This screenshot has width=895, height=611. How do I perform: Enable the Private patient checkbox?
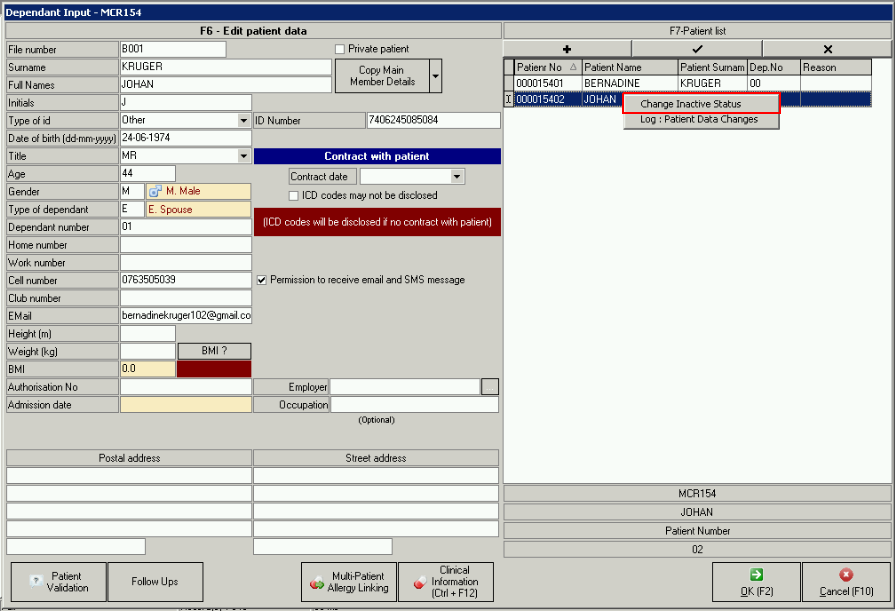point(340,49)
